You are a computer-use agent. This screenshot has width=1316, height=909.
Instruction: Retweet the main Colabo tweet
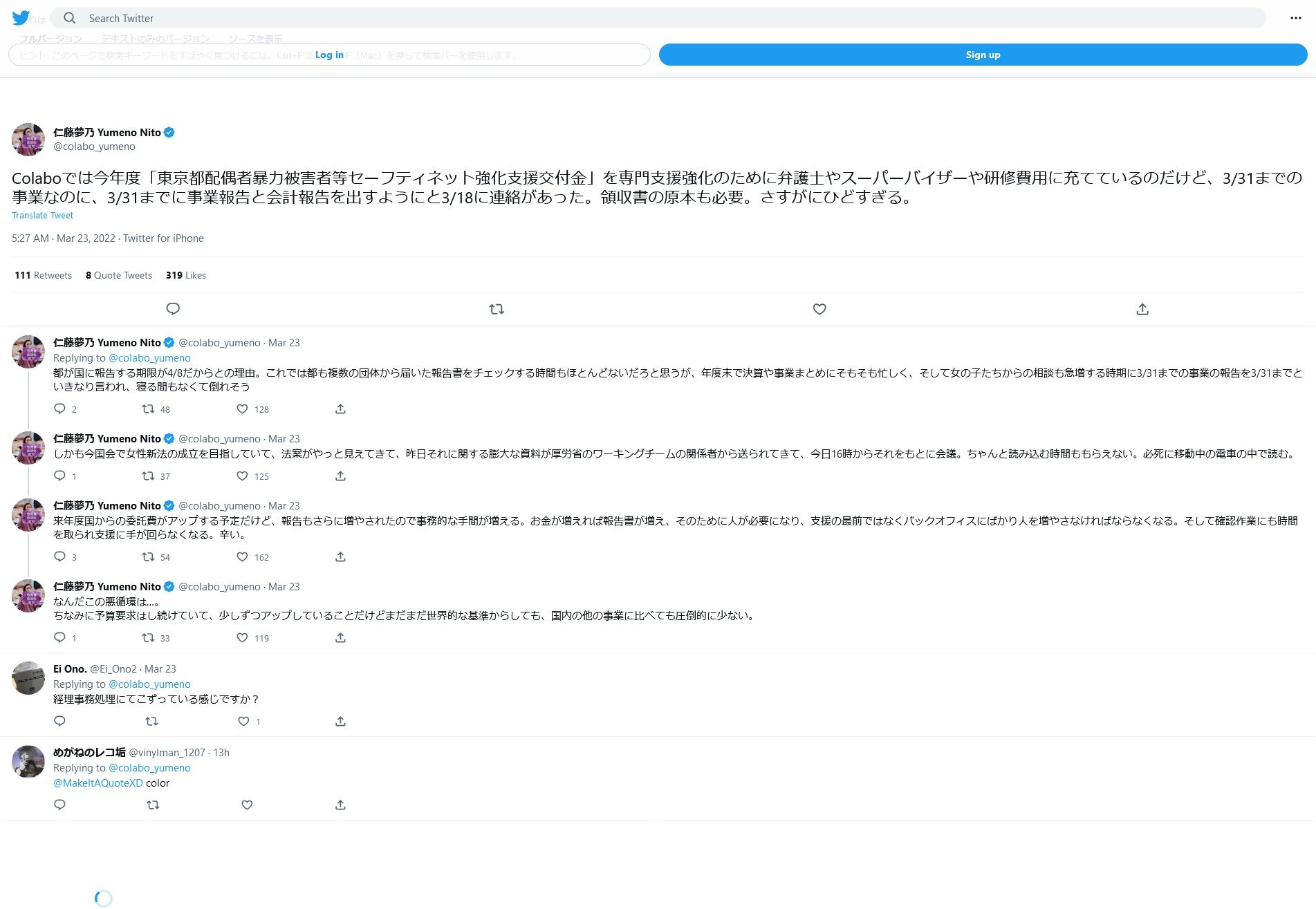point(497,309)
